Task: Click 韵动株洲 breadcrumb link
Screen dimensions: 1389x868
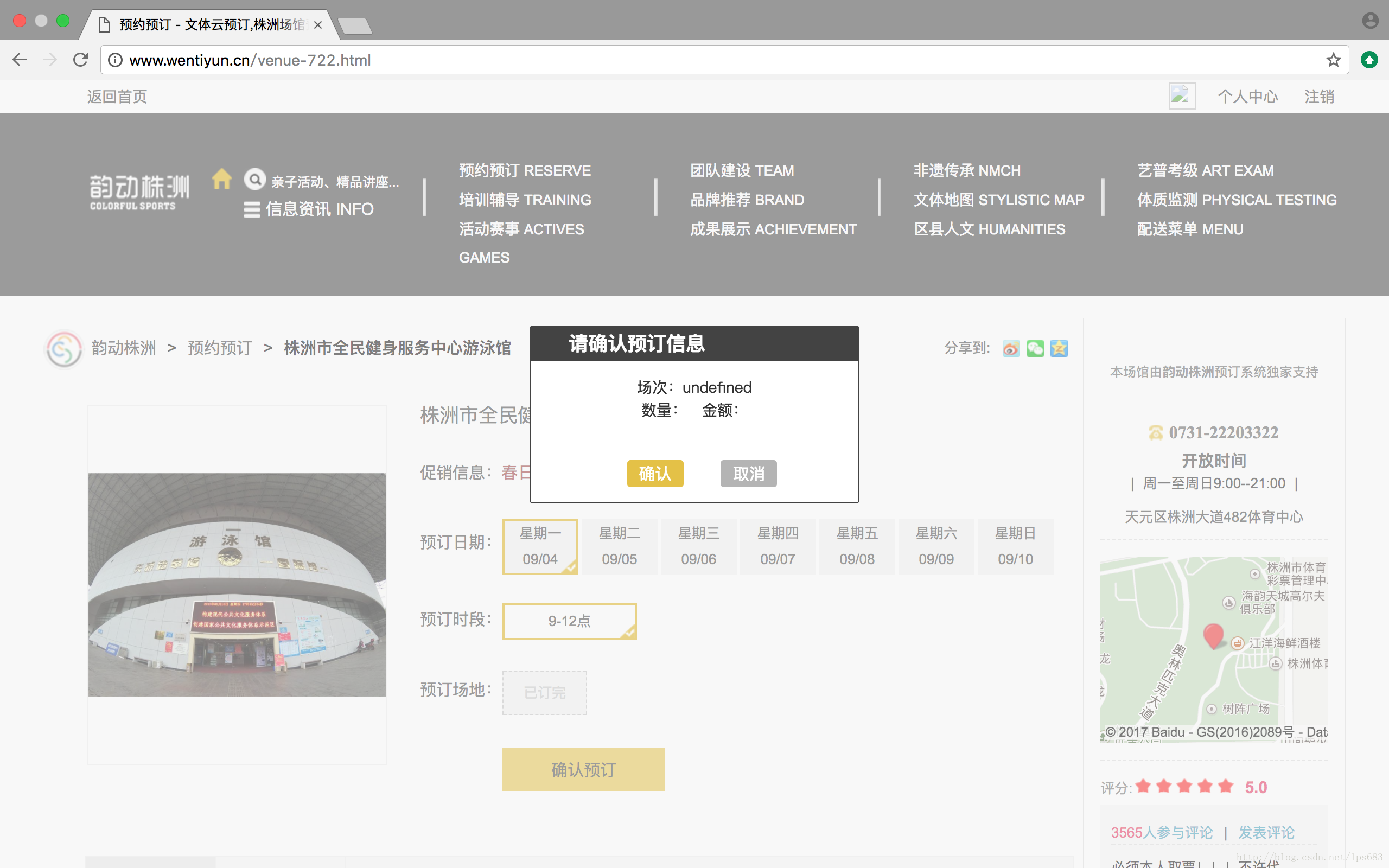Action: click(123, 348)
